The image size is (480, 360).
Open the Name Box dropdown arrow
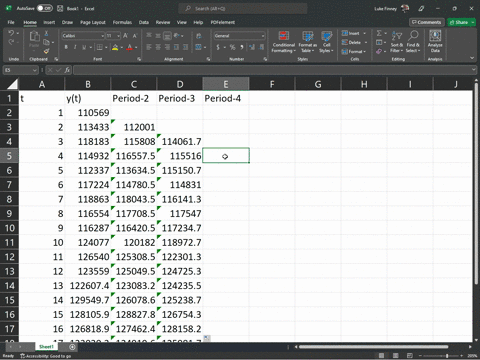coord(34,70)
